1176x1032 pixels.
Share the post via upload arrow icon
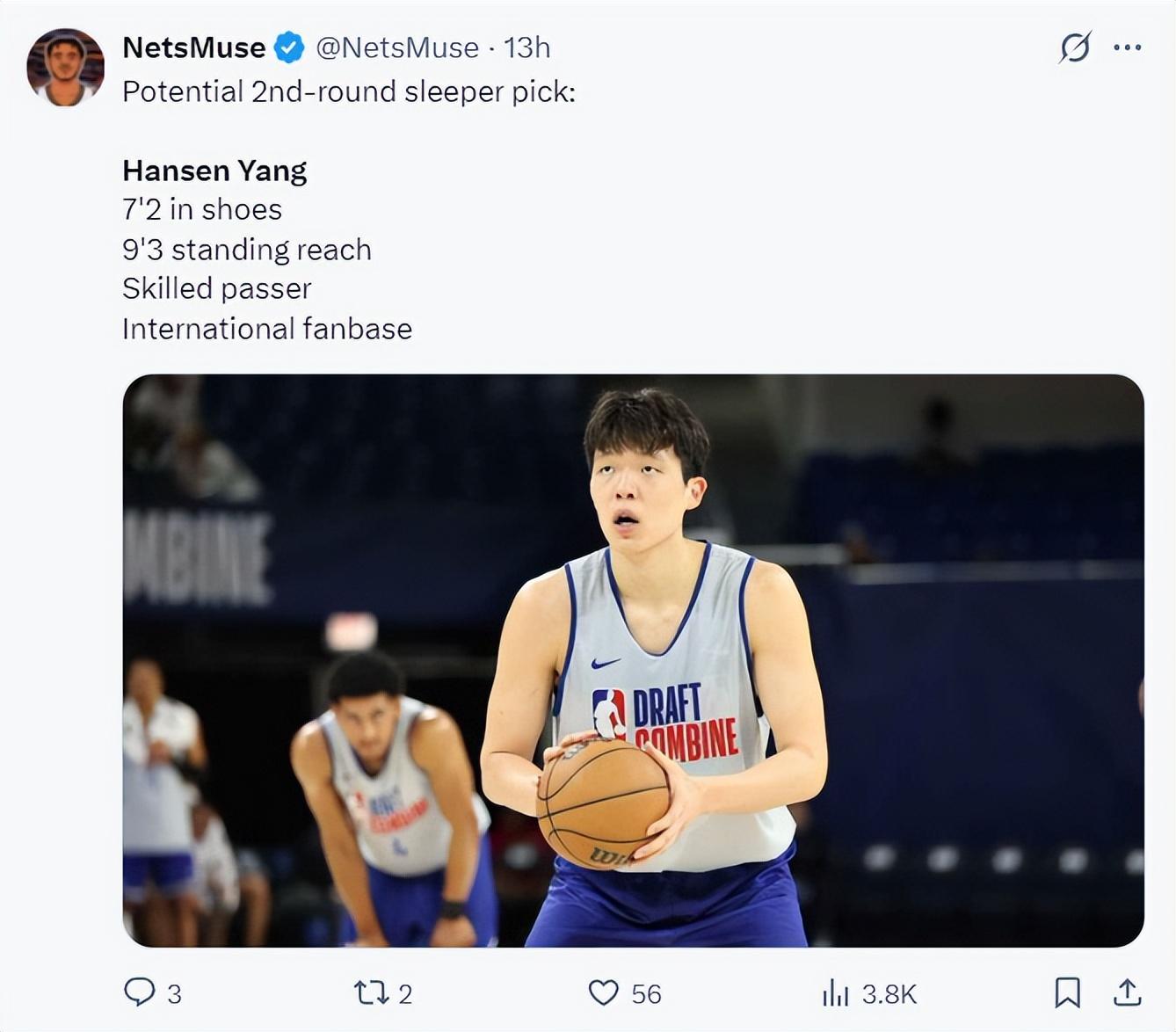point(1127,992)
